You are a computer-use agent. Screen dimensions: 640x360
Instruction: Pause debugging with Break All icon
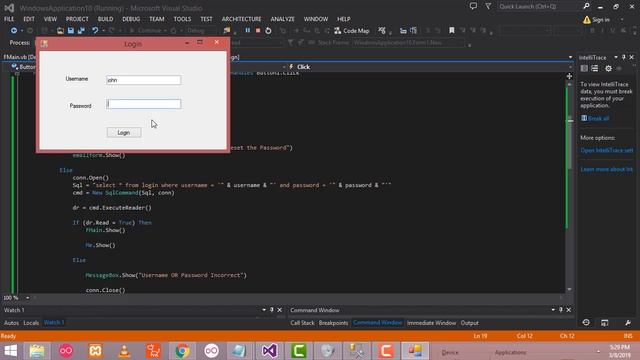[247, 31]
